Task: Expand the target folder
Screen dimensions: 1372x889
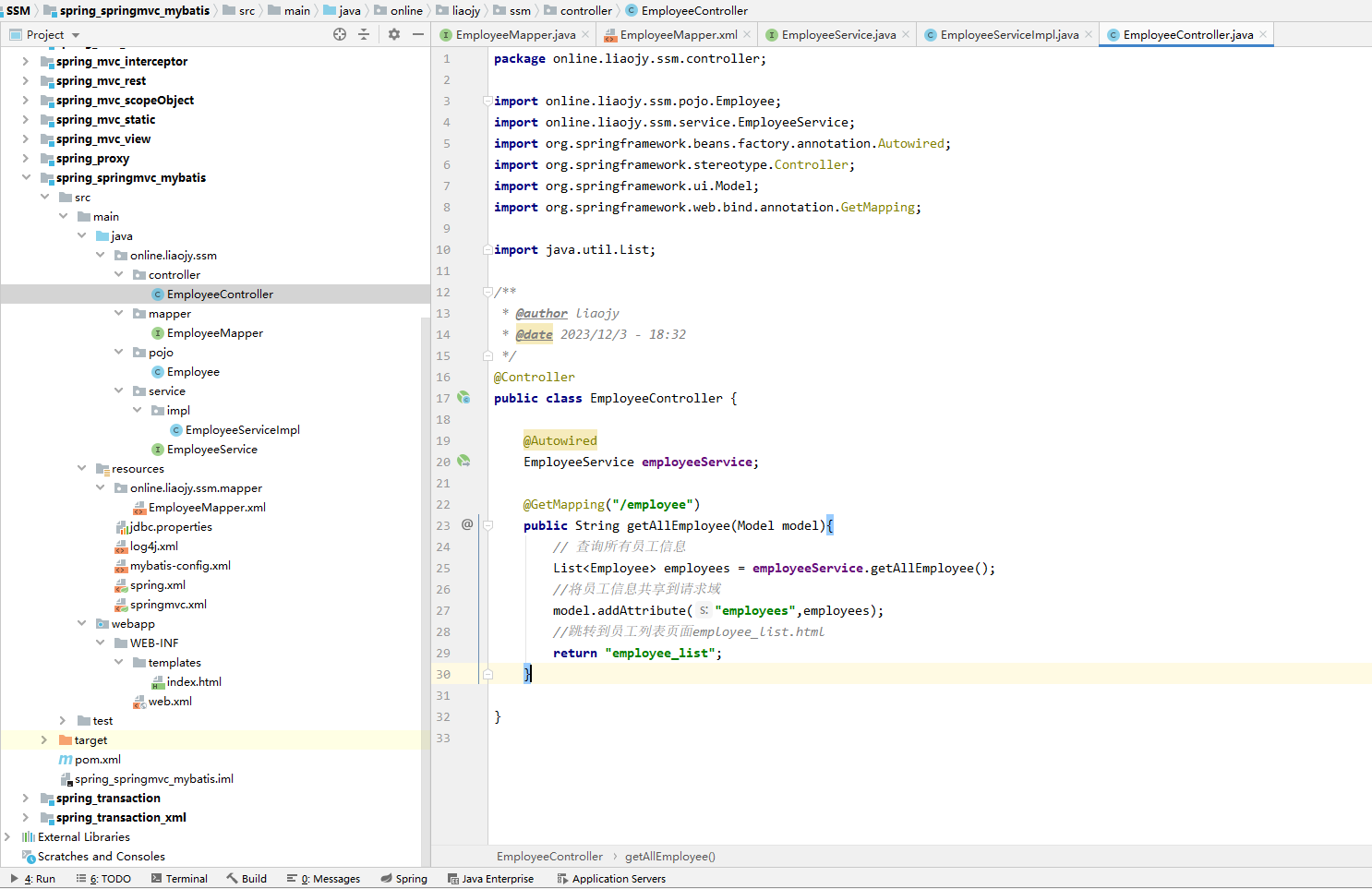Action: 44,739
